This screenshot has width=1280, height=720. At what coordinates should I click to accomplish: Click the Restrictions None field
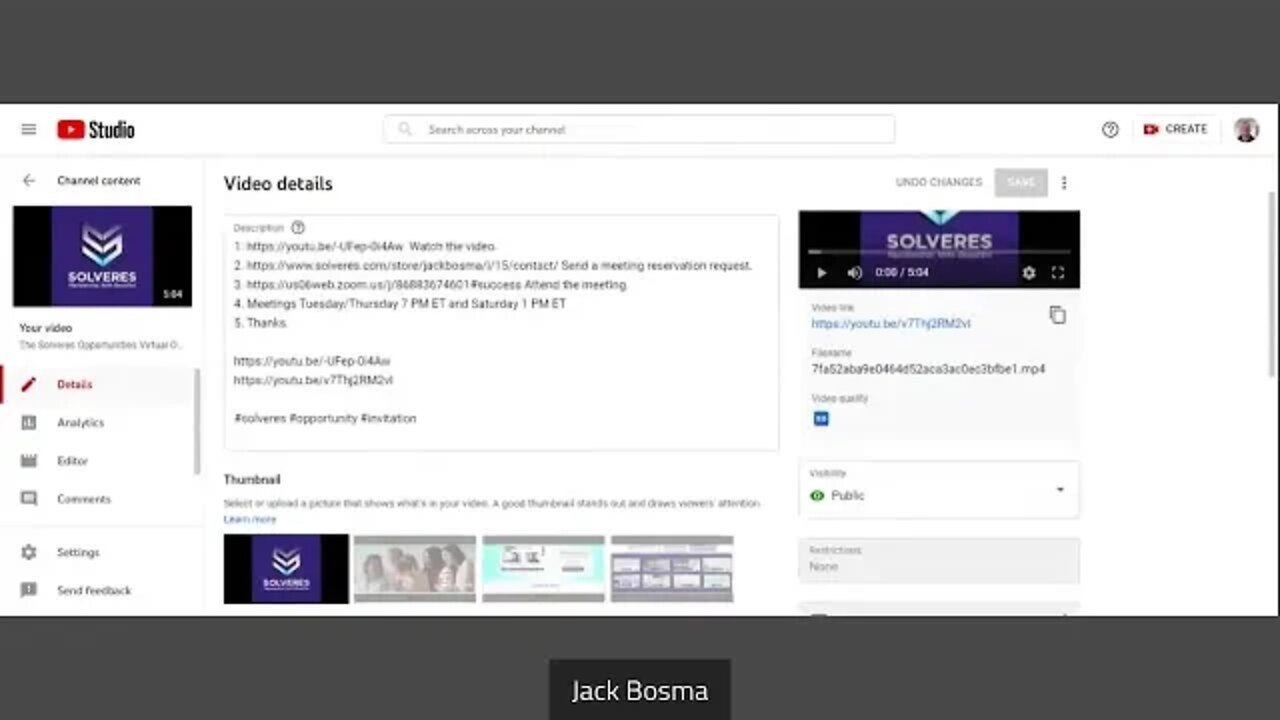point(939,560)
